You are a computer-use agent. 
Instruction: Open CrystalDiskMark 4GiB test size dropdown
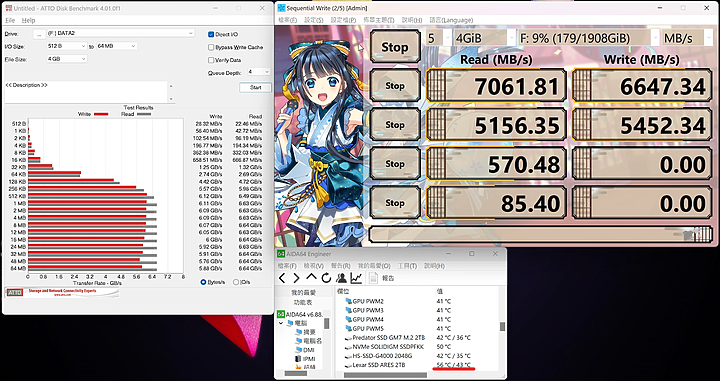(484, 38)
